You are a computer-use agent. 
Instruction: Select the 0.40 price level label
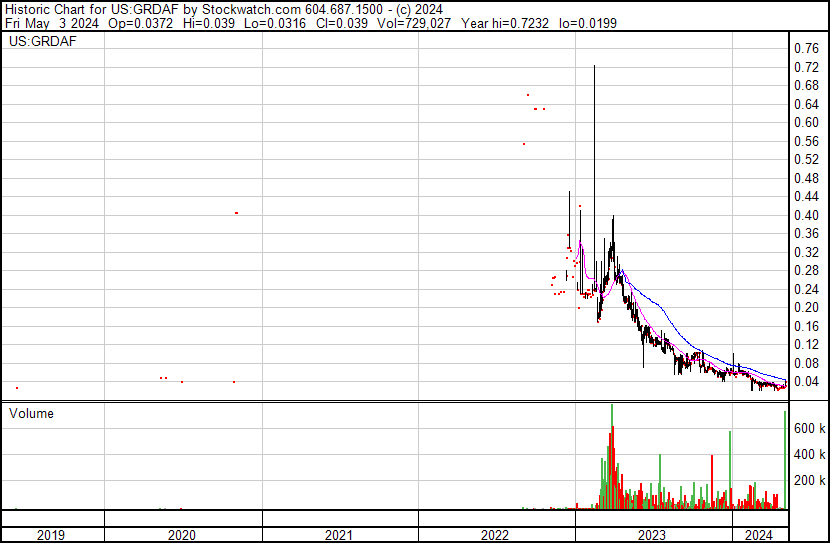point(805,215)
